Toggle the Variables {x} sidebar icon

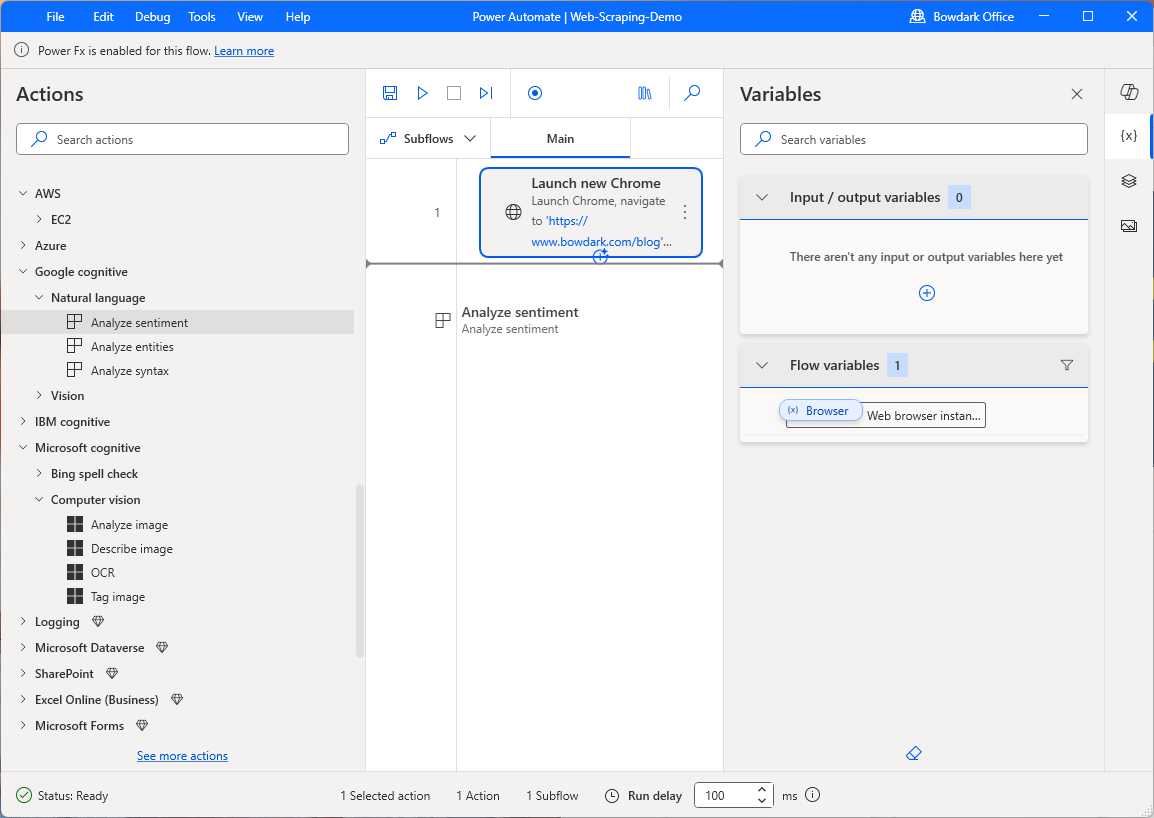pos(1129,136)
